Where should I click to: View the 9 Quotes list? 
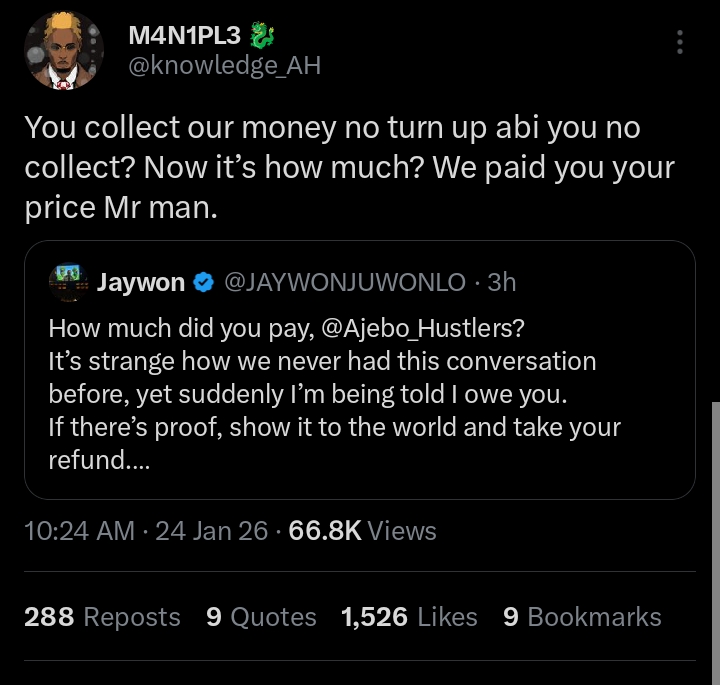[260, 617]
